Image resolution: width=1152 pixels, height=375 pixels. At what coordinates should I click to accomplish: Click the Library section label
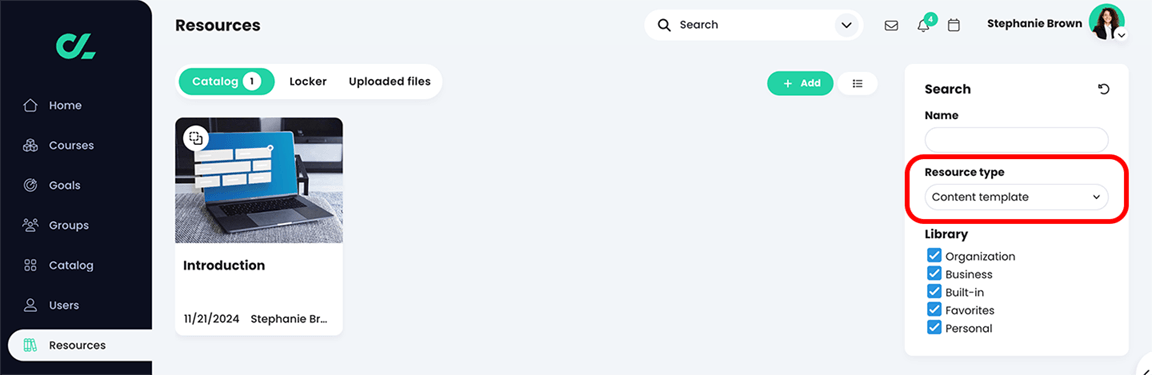(x=946, y=235)
